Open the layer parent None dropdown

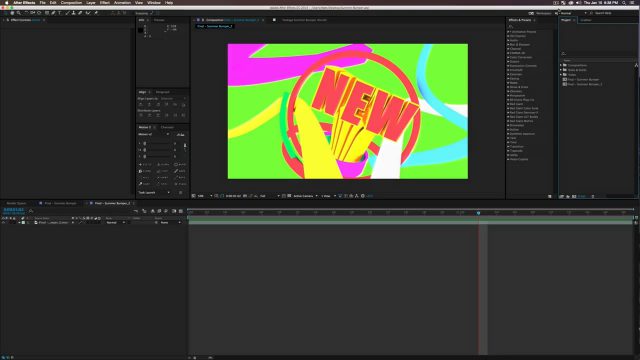click(171, 222)
